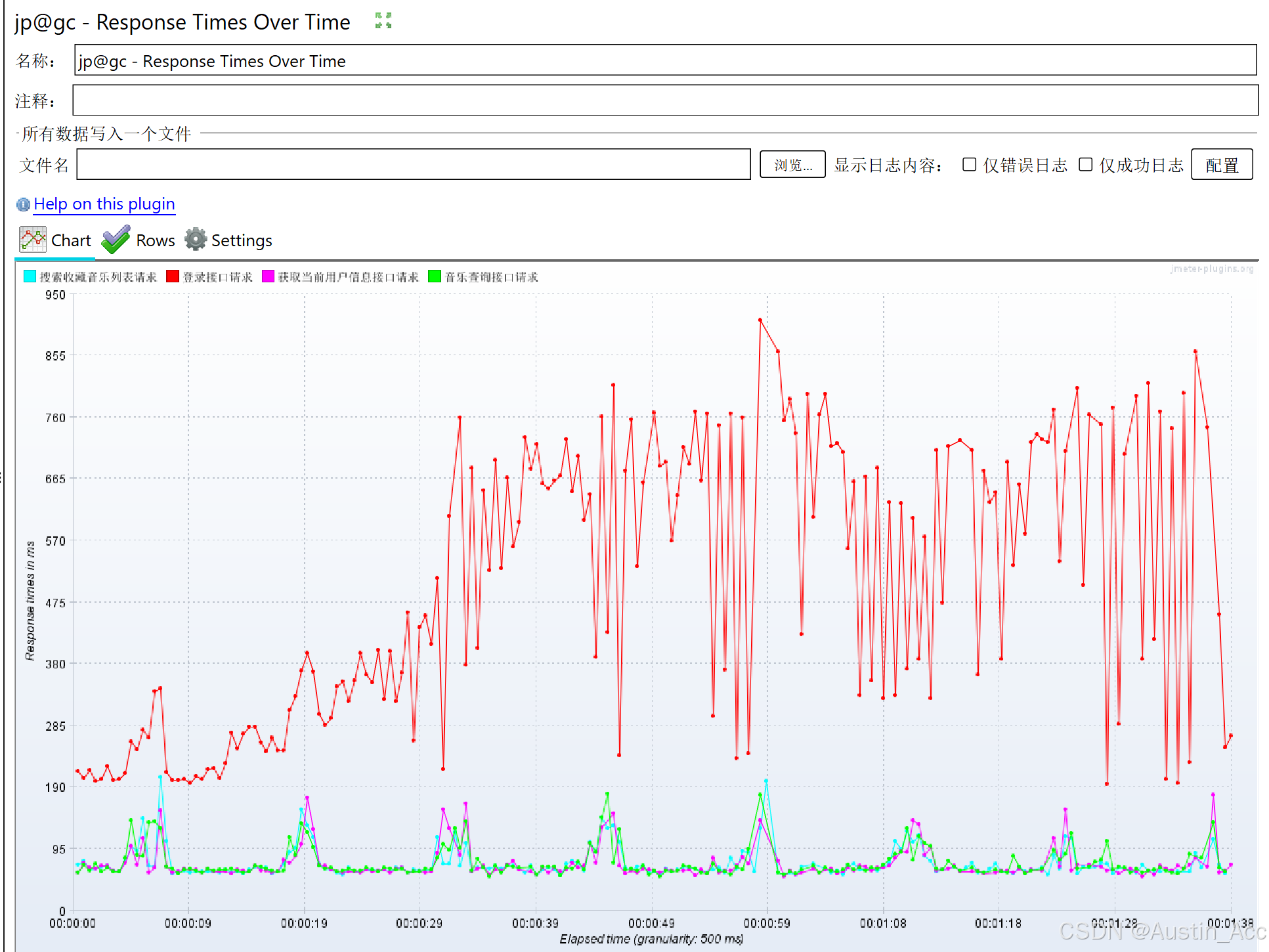Switch to the Rows tab
The height and width of the screenshot is (952, 1269).
point(155,241)
